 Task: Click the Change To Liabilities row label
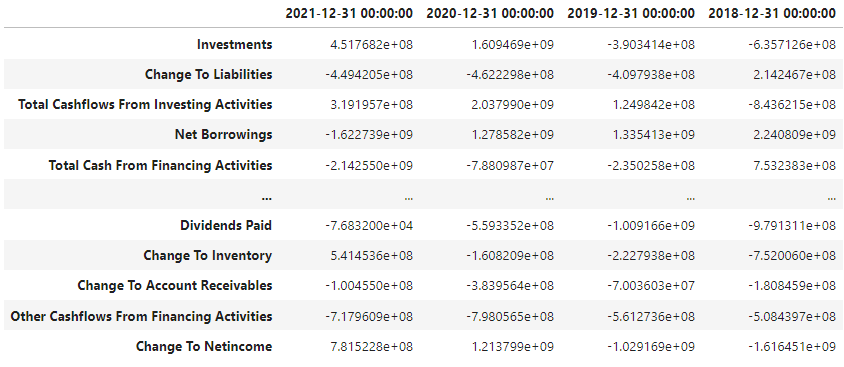tap(209, 74)
